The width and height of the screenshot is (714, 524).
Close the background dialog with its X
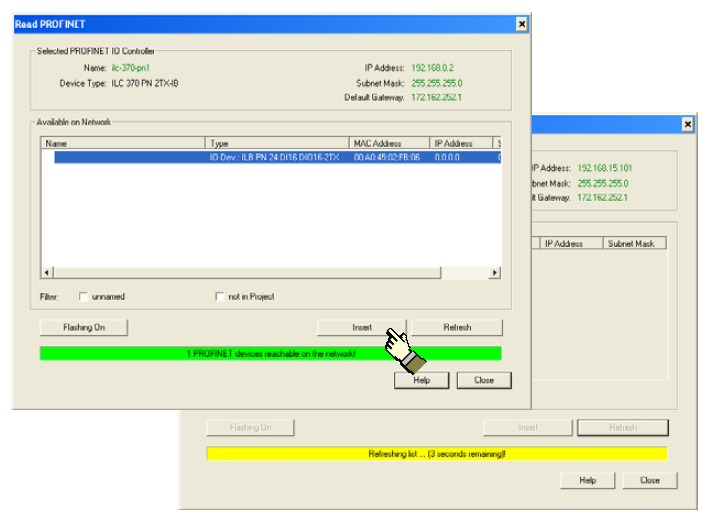[x=688, y=124]
